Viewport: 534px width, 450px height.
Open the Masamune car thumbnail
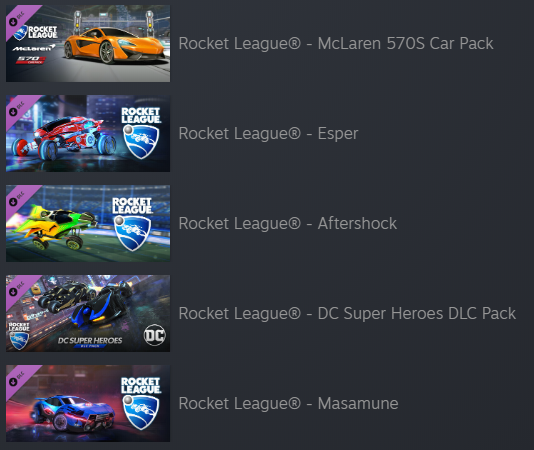tap(88, 403)
